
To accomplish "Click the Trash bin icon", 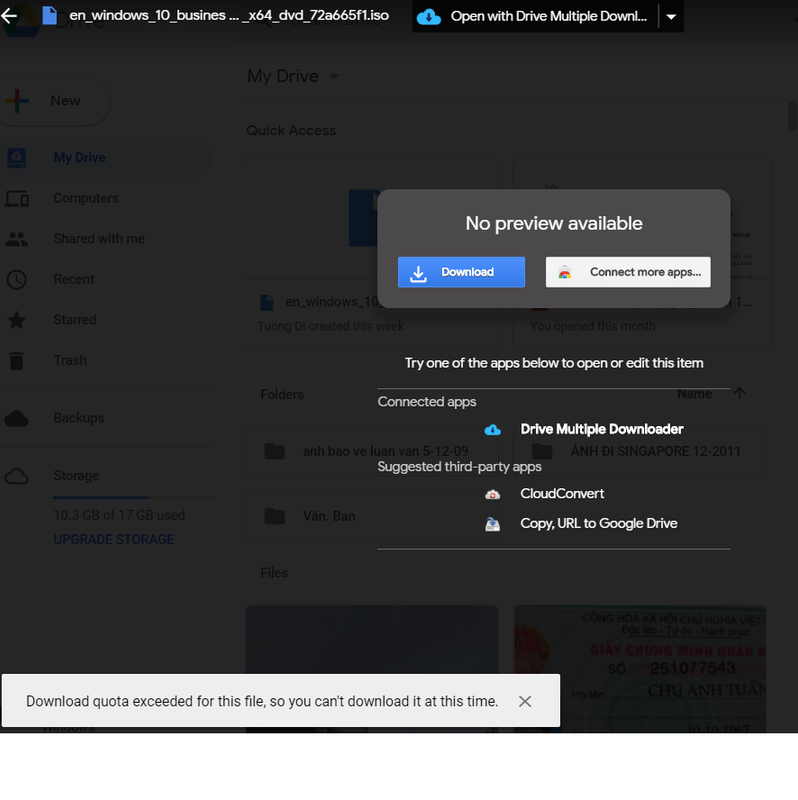I will point(17,361).
